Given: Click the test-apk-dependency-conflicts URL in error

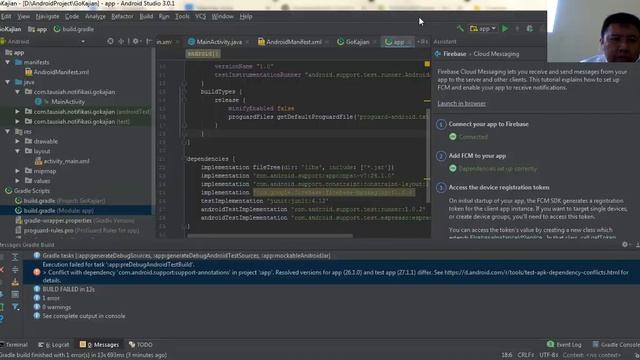Looking at the screenshot, I should pos(532,272).
